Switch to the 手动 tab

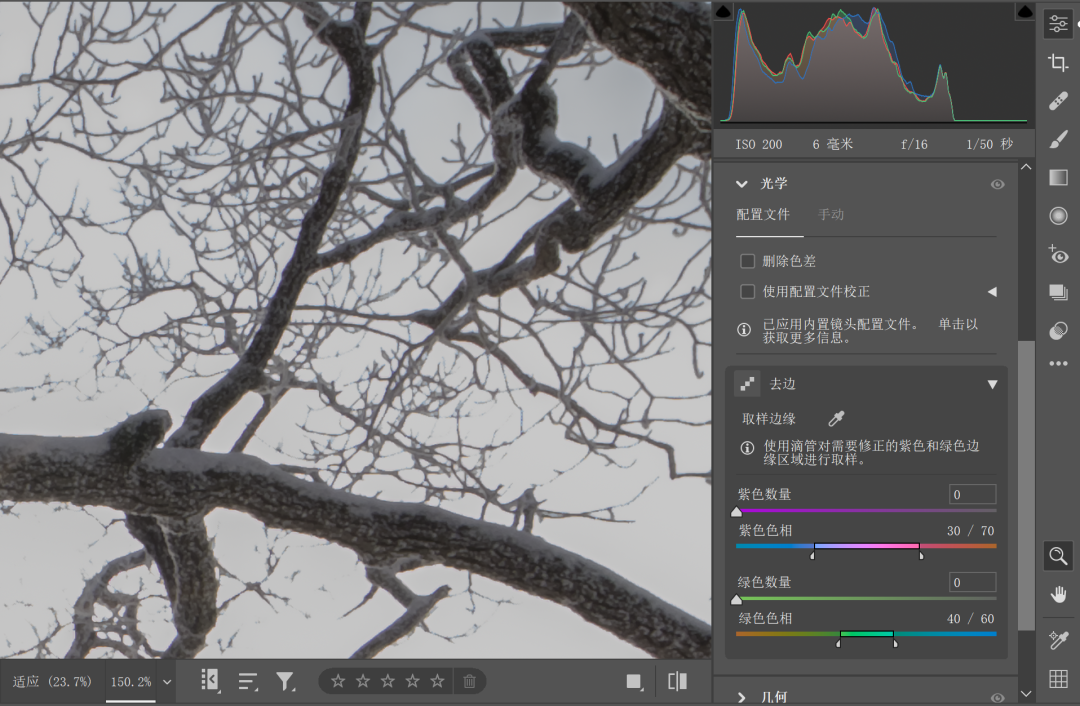point(831,214)
